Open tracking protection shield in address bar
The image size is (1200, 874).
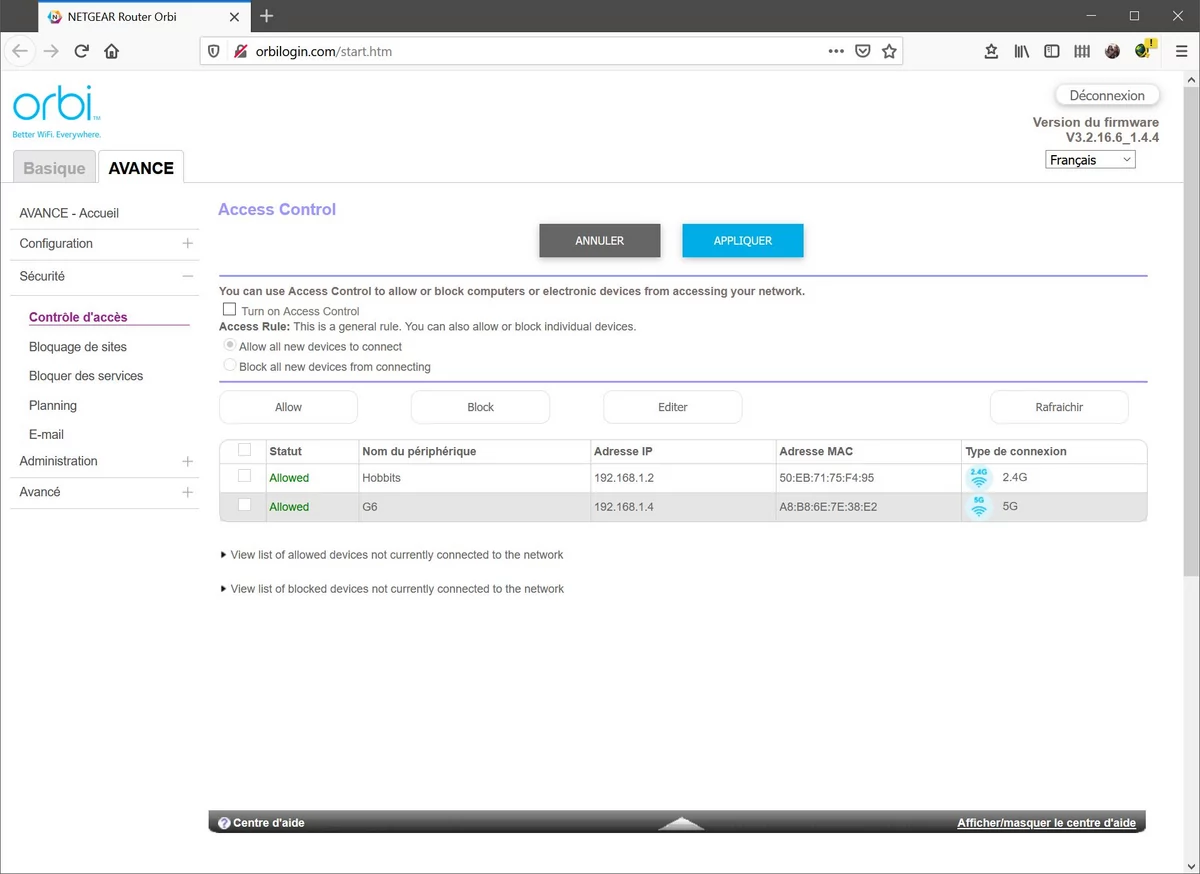coord(213,51)
